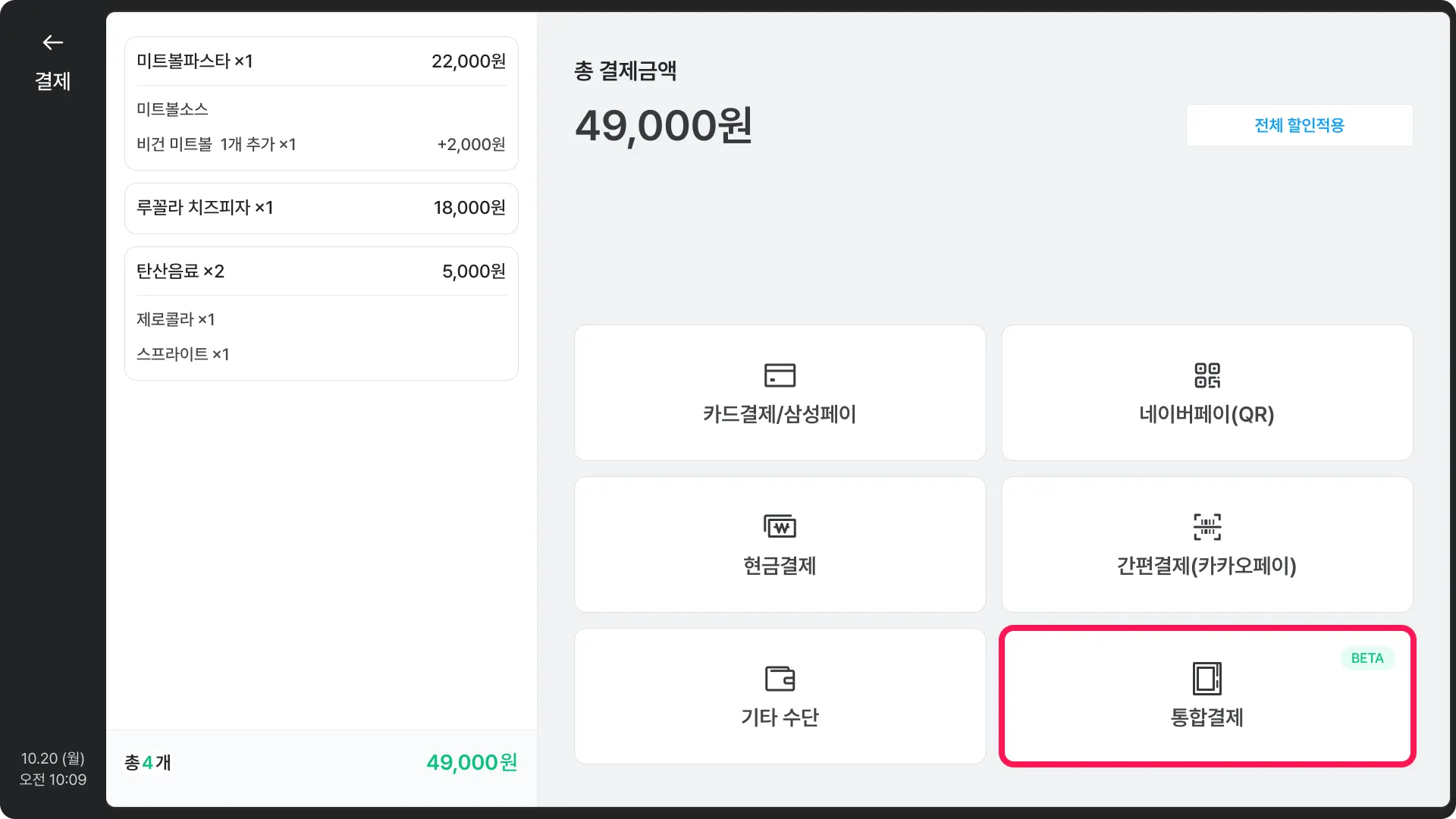Screen dimensions: 1456x819
Task: Click the credit card icon
Action: pyautogui.click(x=780, y=375)
